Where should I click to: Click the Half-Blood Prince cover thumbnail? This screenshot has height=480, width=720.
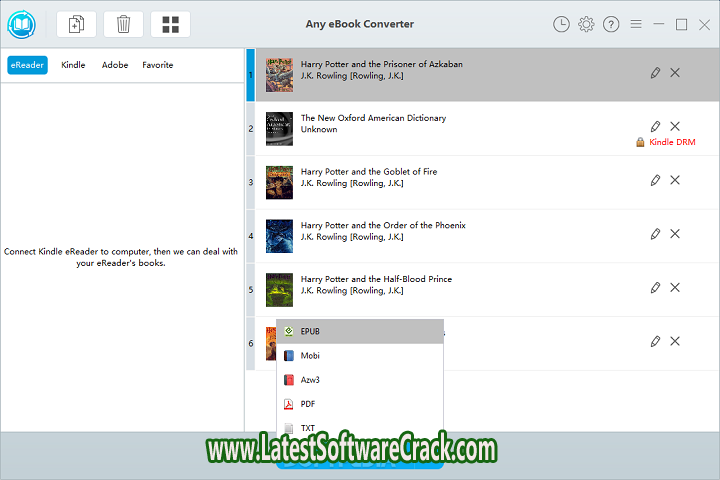(279, 290)
